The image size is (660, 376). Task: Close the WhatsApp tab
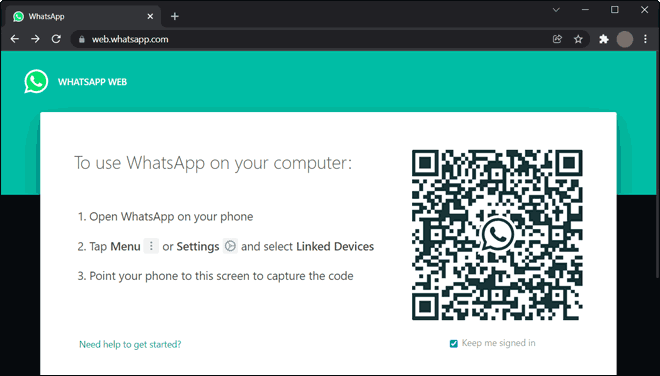(150, 16)
